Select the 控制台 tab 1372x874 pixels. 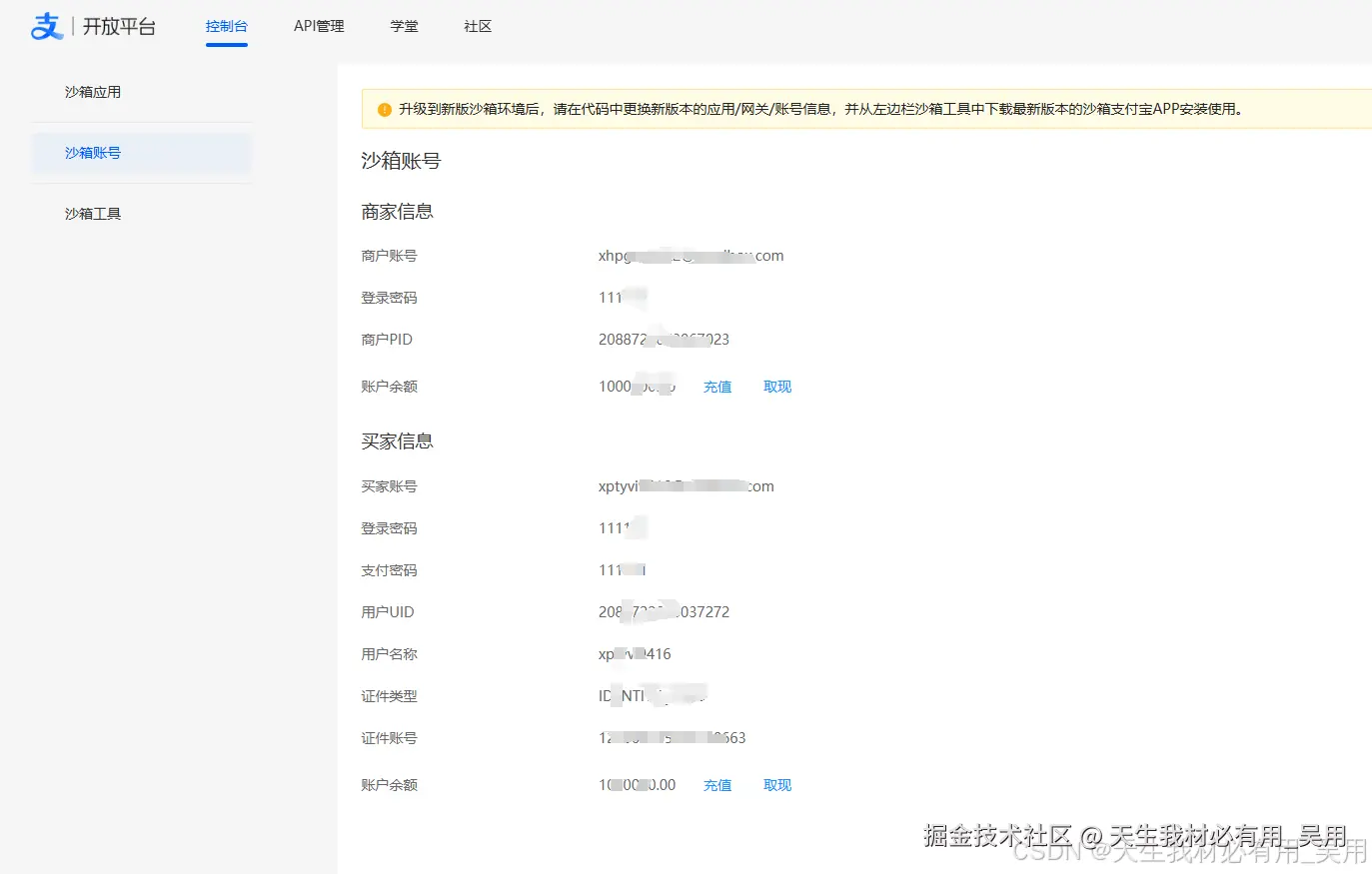pos(227,26)
